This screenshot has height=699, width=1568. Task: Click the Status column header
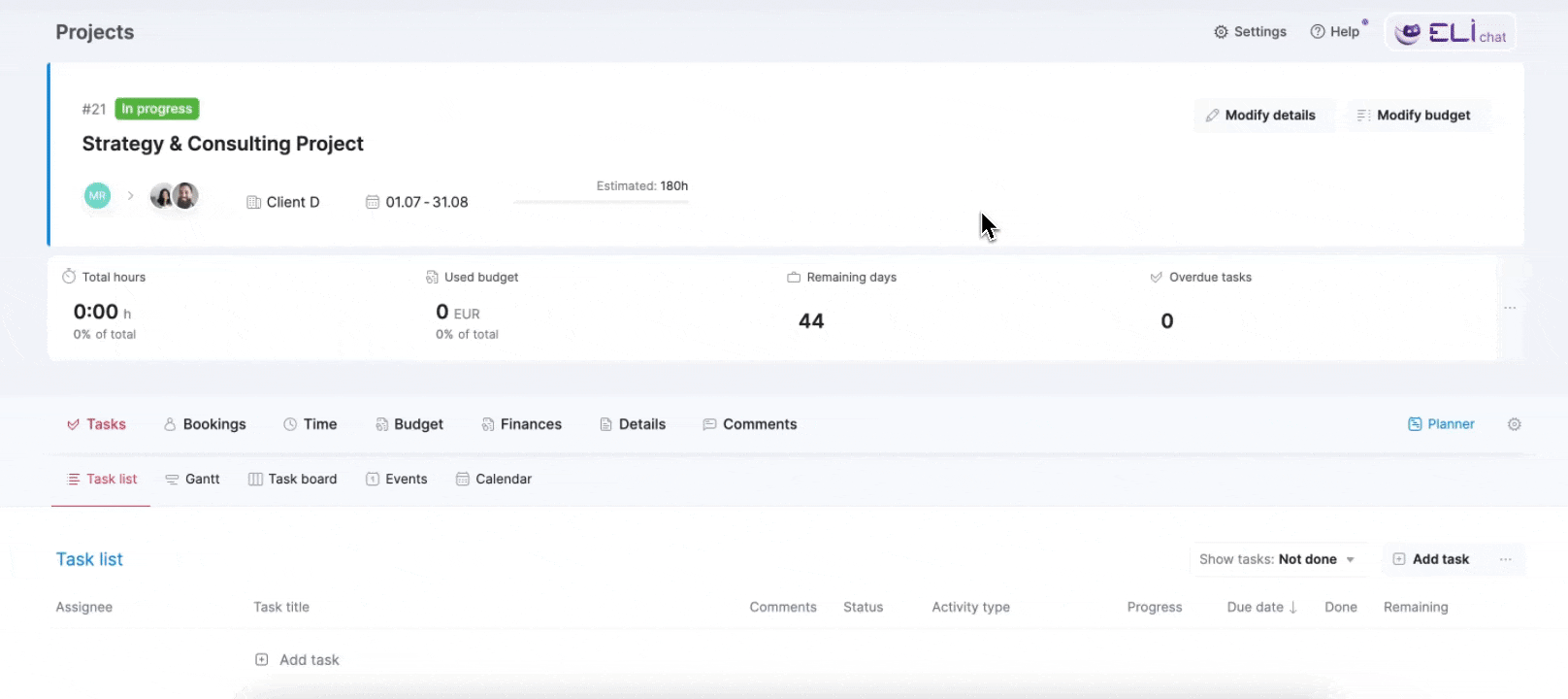coord(864,607)
